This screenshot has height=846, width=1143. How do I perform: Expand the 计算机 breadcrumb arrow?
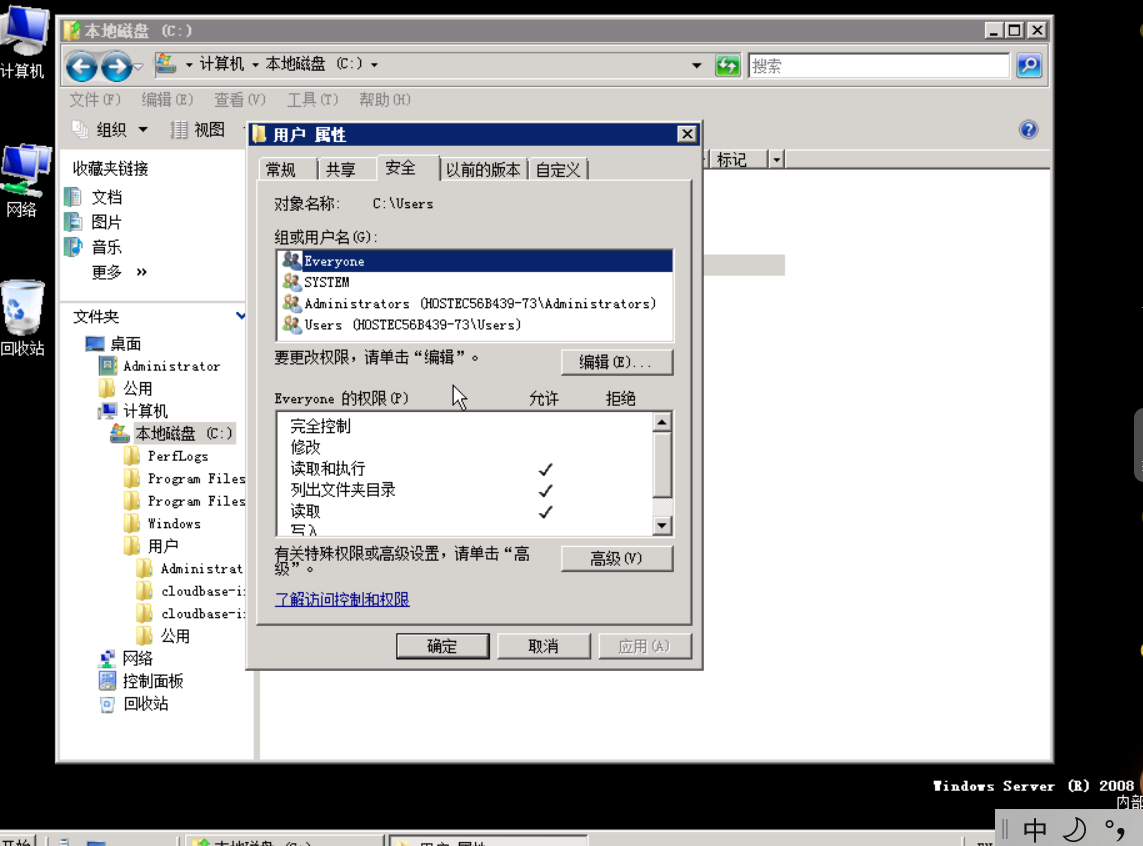[x=255, y=65]
